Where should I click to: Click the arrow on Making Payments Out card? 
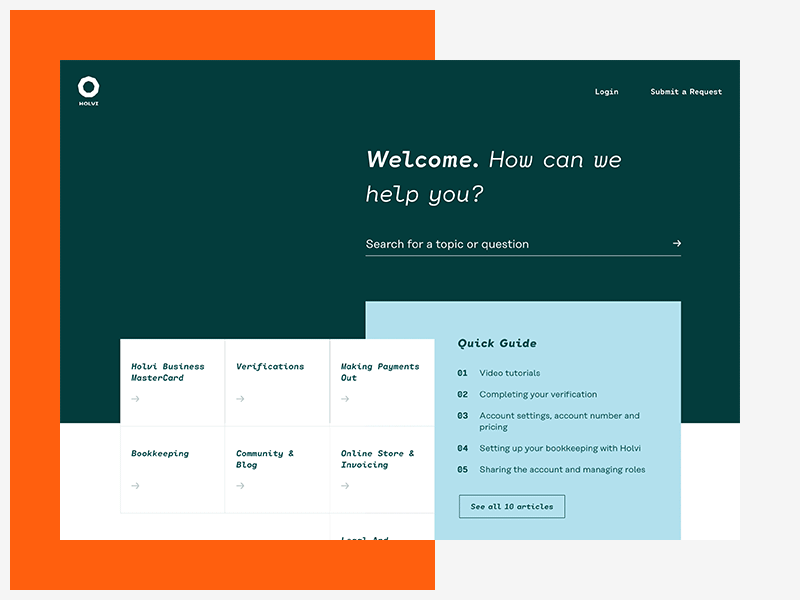344,399
